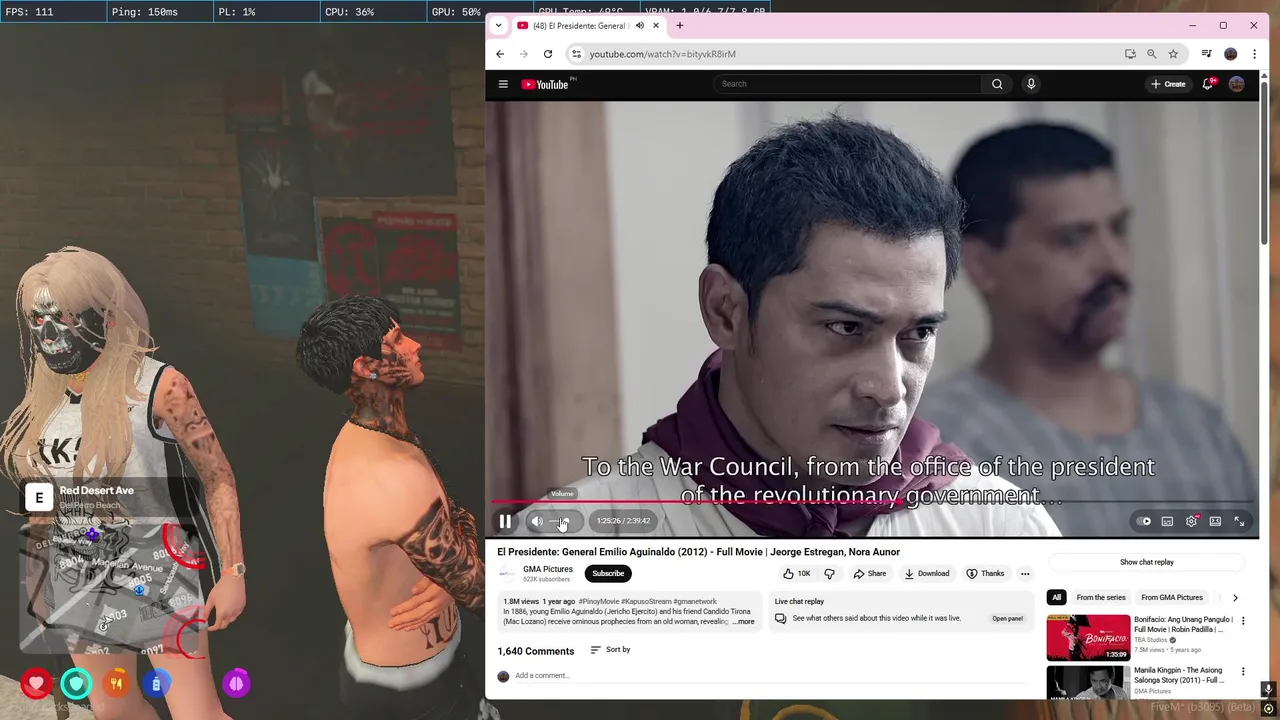Click the search magnifier button
This screenshot has height=720, width=1280.
point(997,84)
